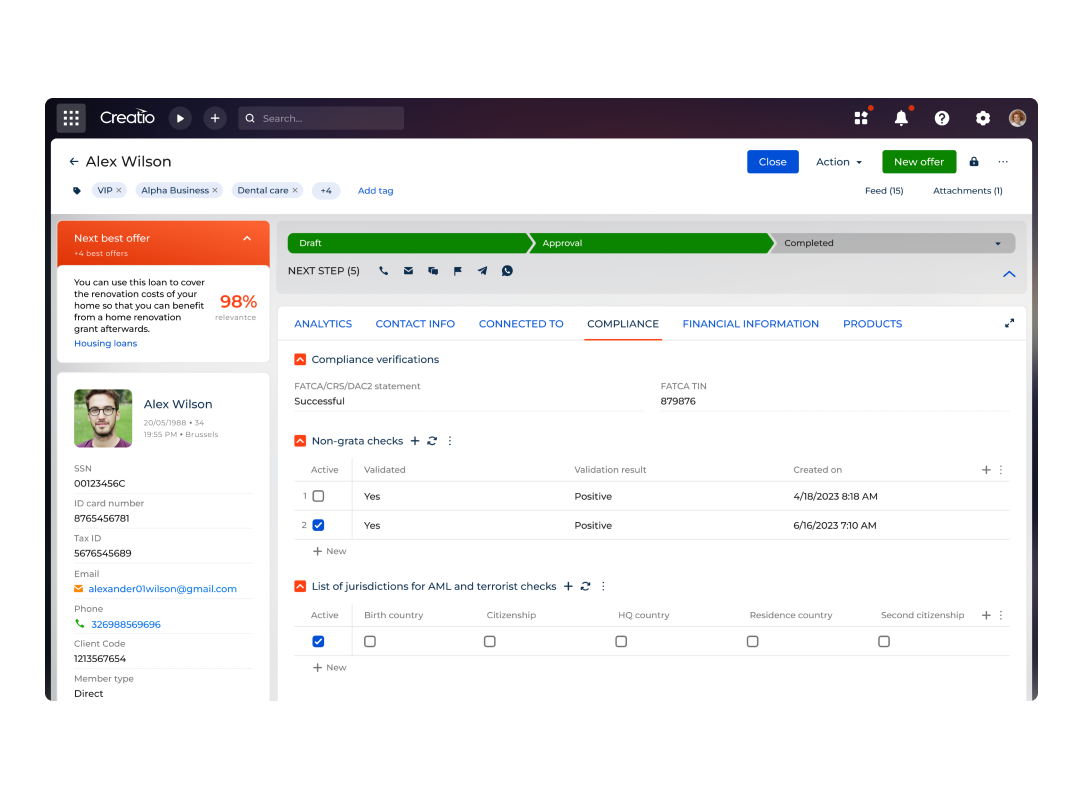
Task: Tick the Birth country checkbox
Action: click(370, 642)
